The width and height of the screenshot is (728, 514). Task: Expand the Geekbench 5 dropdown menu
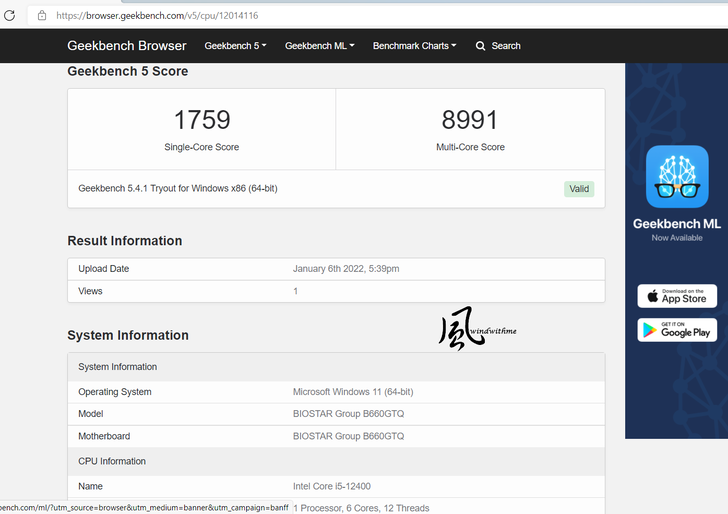click(x=235, y=46)
